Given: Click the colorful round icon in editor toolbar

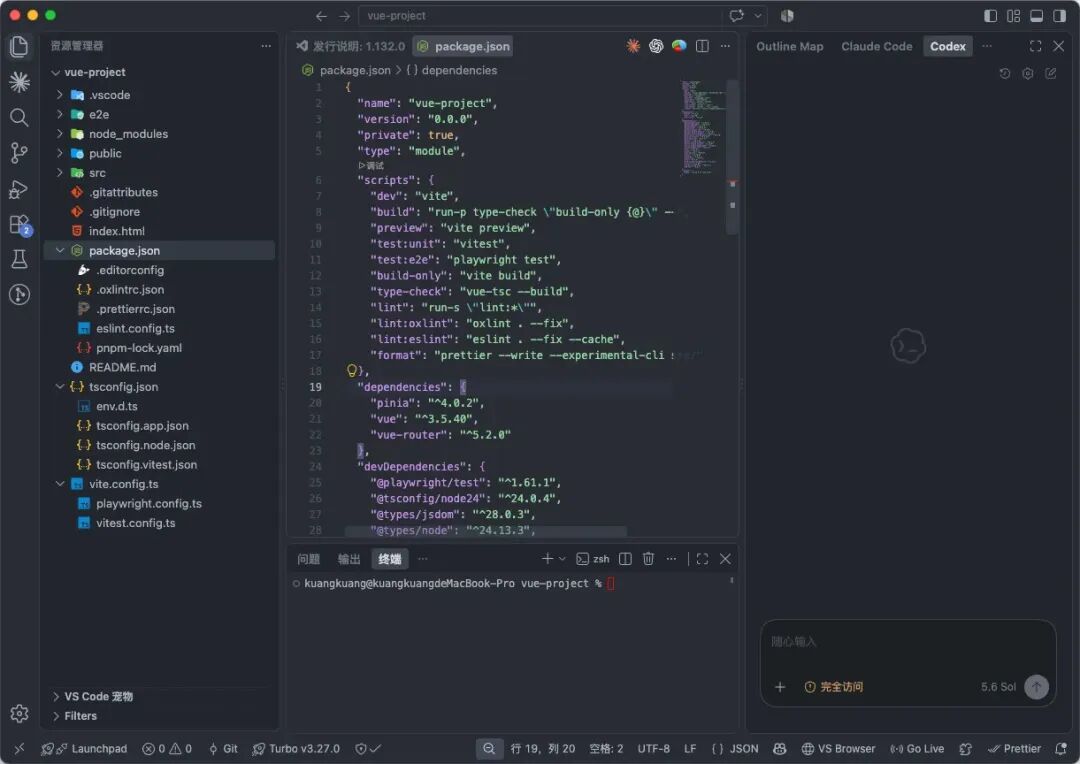Looking at the screenshot, I should click(679, 46).
